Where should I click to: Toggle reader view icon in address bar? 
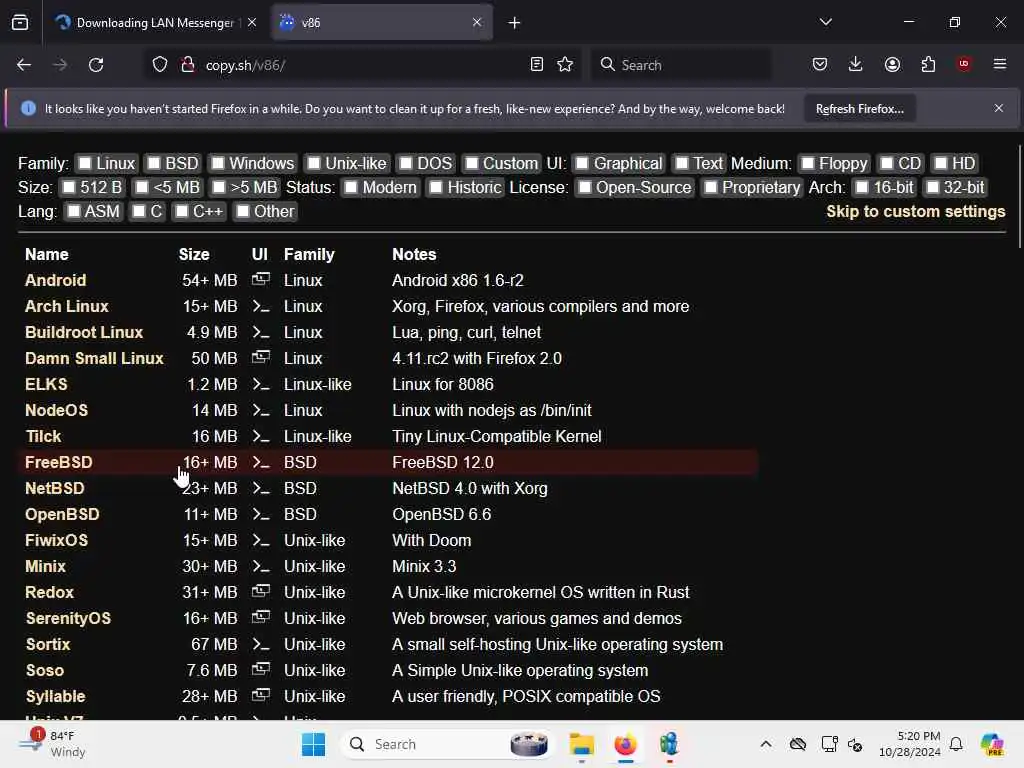[x=537, y=65]
